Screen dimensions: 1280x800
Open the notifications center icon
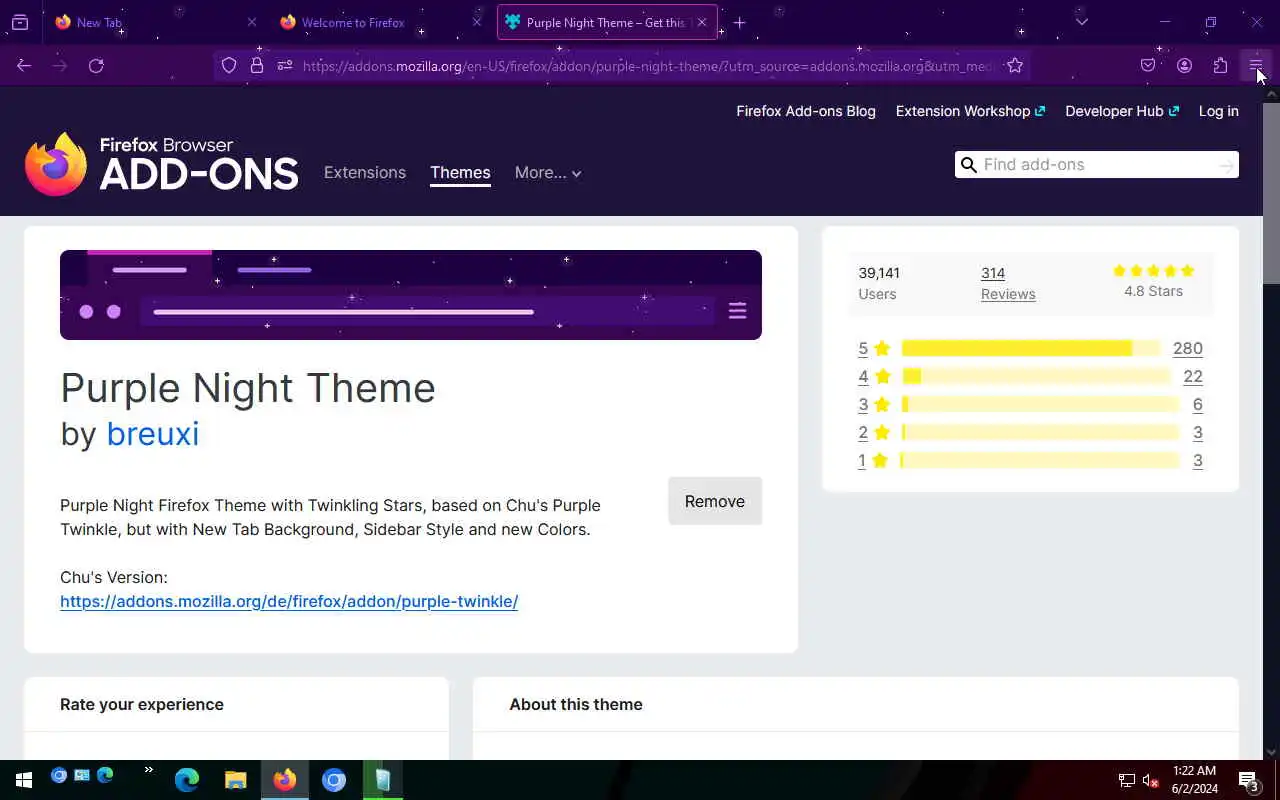1248,780
